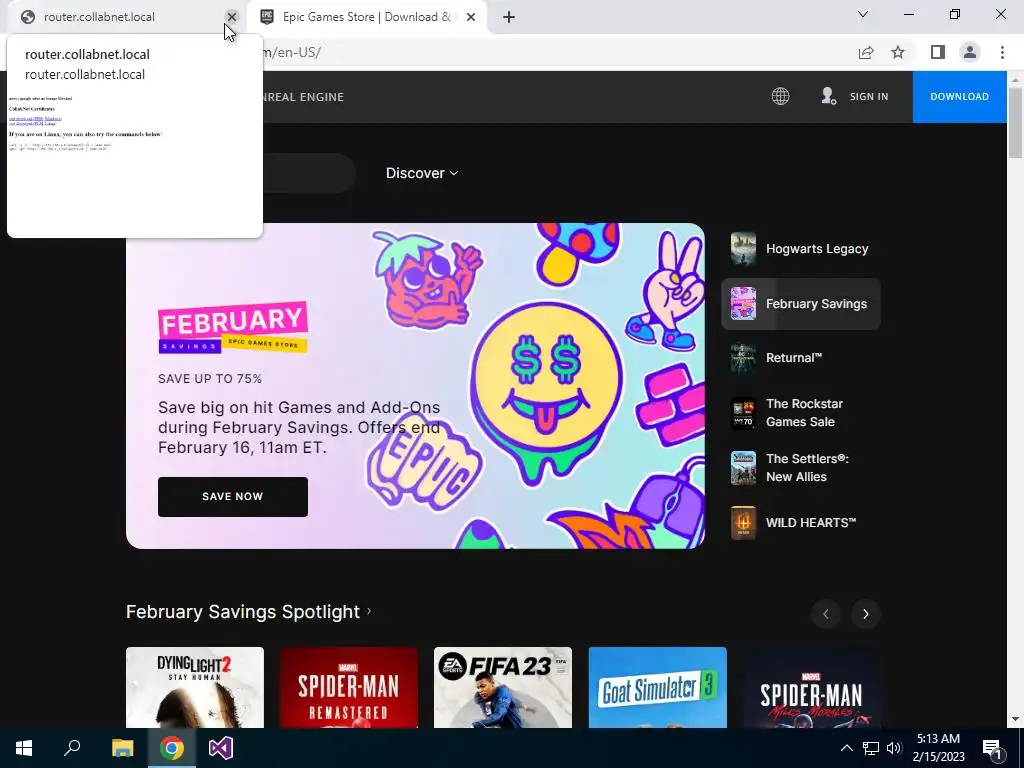Select Returnal carousel item

801,358
